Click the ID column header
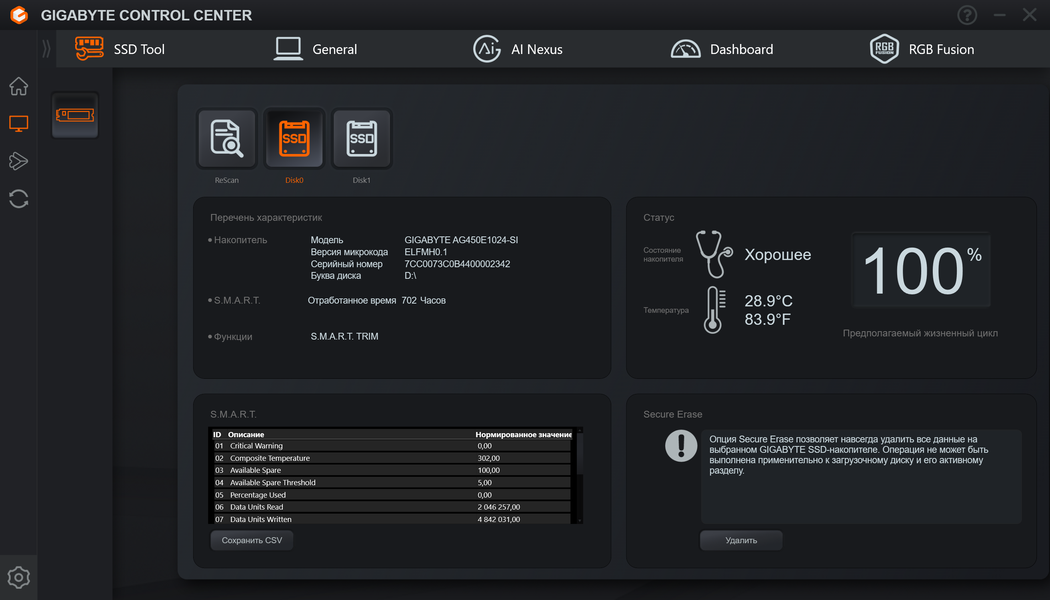 click(217, 435)
